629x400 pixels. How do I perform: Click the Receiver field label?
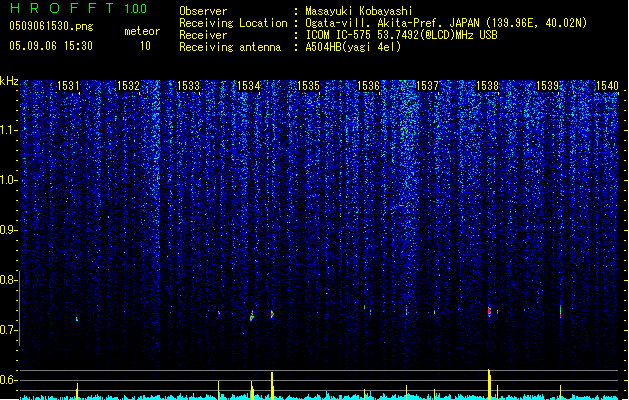click(x=203, y=35)
